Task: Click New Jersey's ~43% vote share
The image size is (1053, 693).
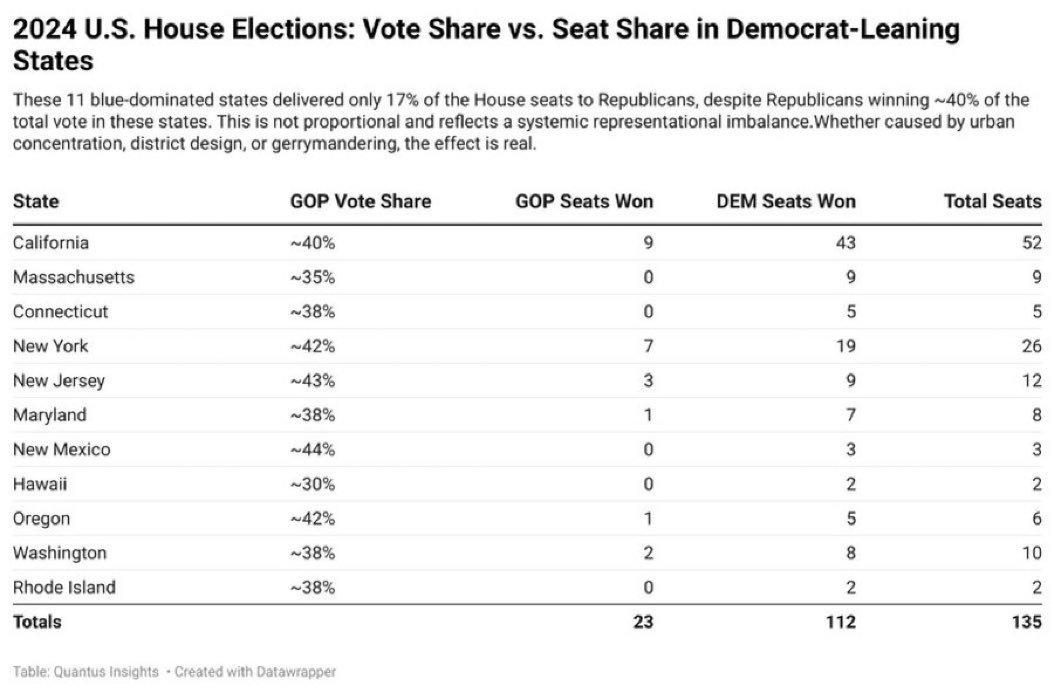Action: coord(312,381)
